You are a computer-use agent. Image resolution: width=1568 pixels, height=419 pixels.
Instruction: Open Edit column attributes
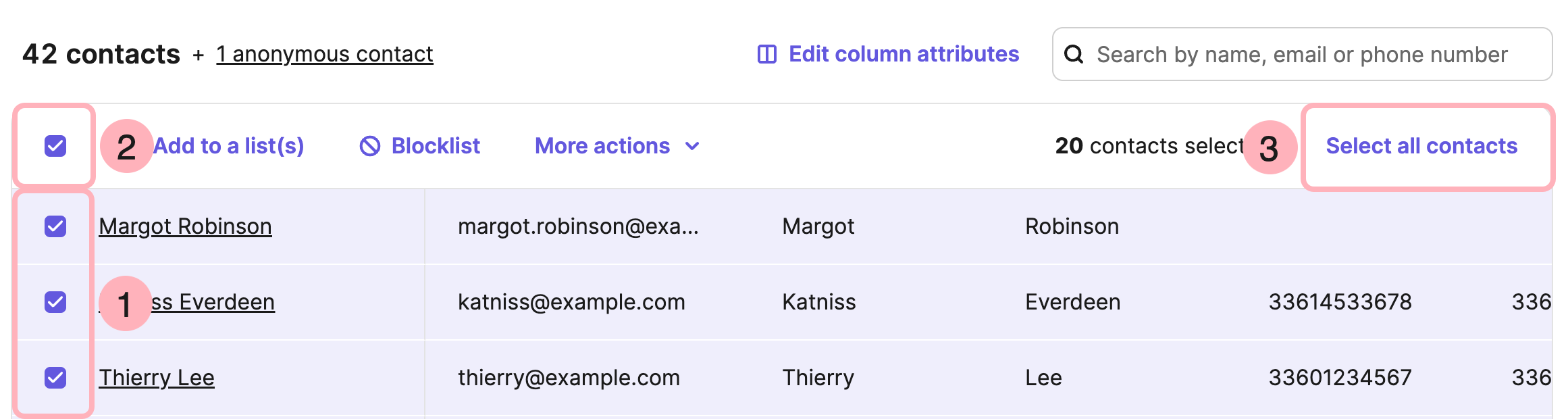pos(904,54)
